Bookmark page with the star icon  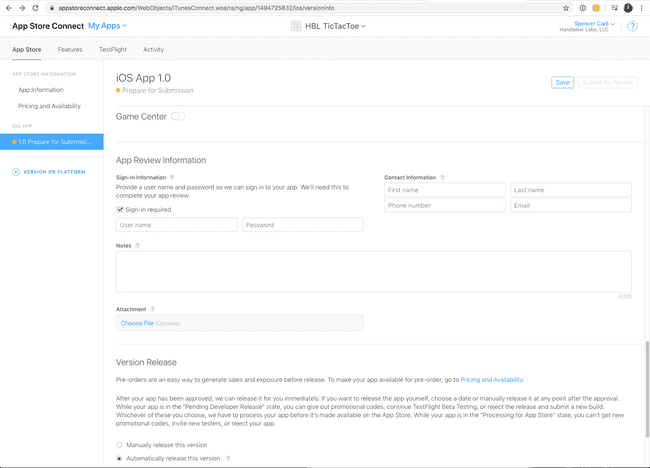(566, 8)
